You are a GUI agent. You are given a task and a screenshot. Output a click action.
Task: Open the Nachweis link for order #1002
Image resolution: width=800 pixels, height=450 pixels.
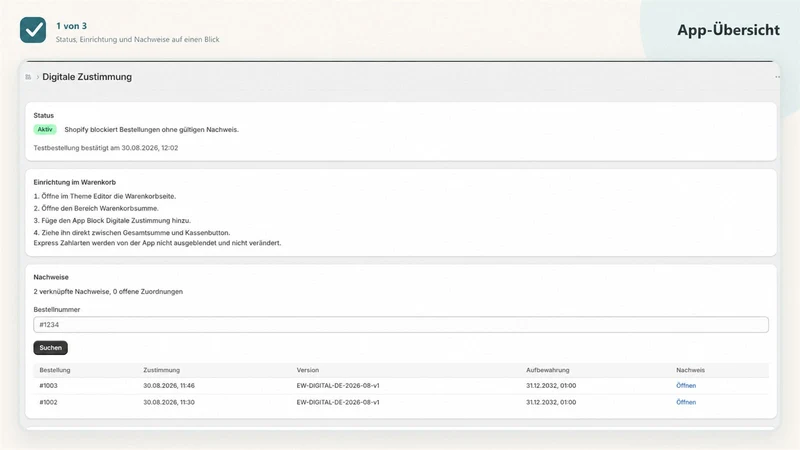click(x=686, y=402)
